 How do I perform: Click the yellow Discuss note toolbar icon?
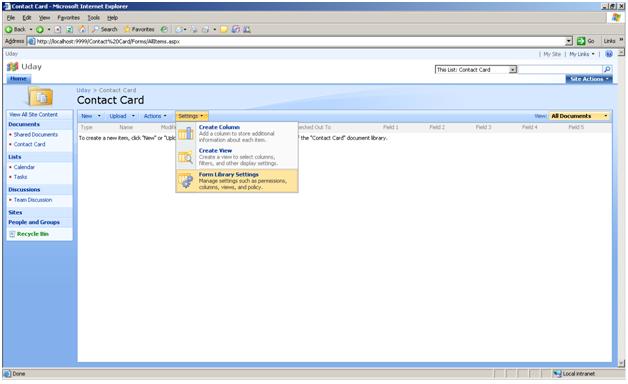(224, 29)
